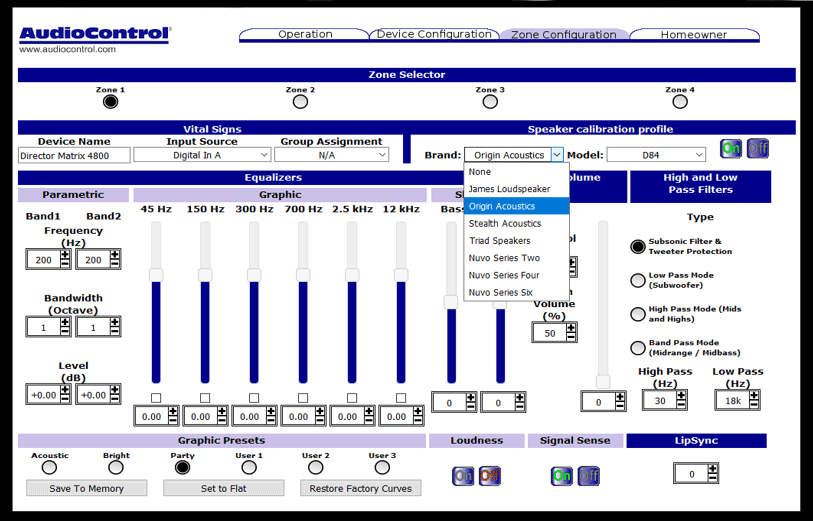The width and height of the screenshot is (813, 521).
Task: Open the Group Assignment dropdown
Action: pyautogui.click(x=331, y=155)
